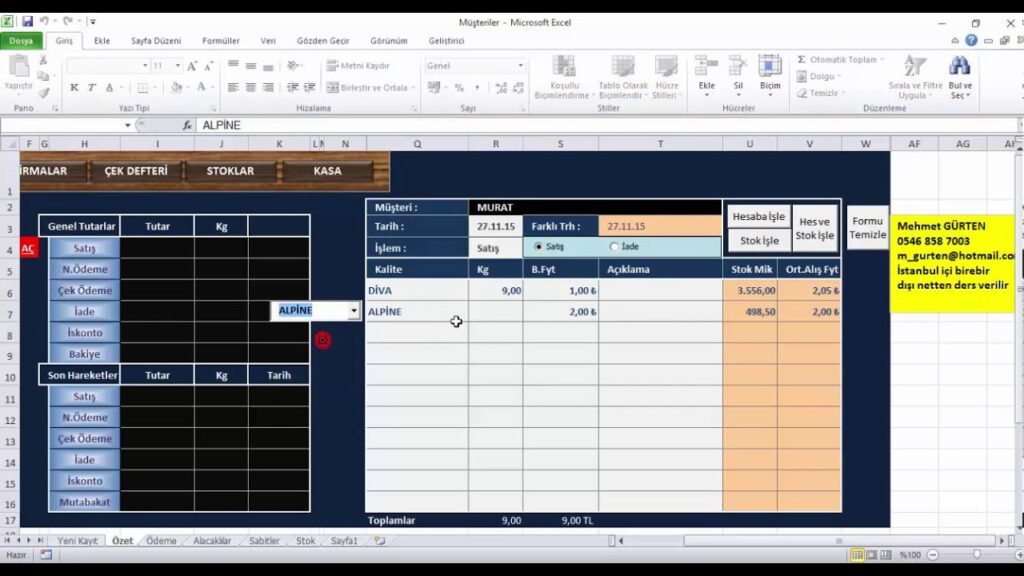Click the Save icon in quick access toolbar

point(27,21)
